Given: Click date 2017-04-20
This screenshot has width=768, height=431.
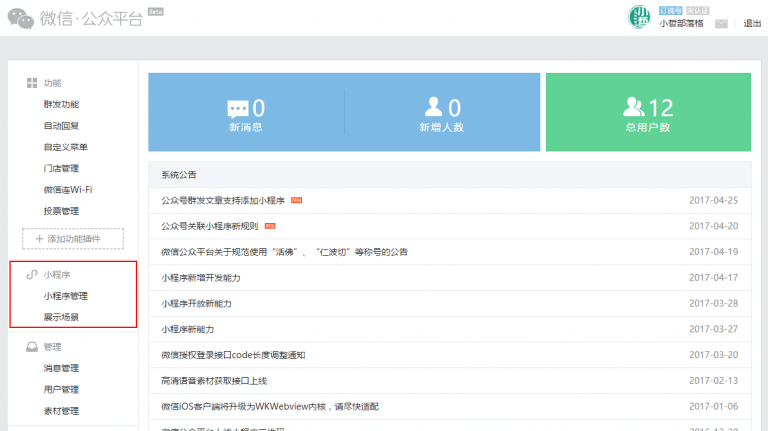Looking at the screenshot, I should point(713,226).
